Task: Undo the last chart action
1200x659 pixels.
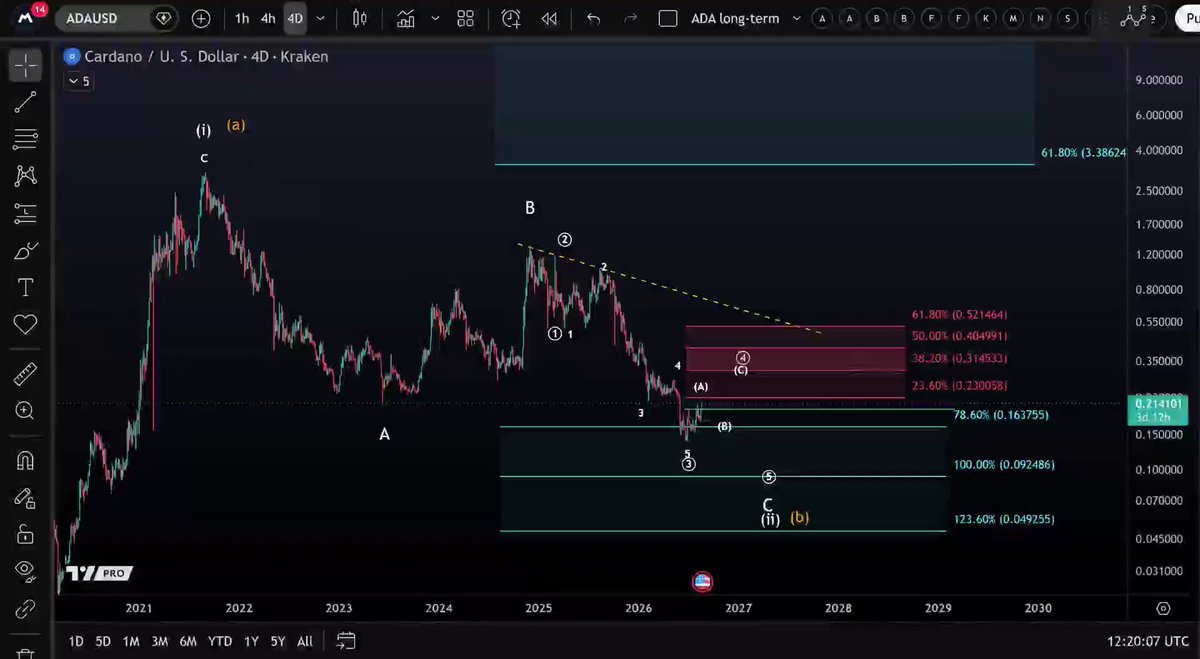Action: 594,18
